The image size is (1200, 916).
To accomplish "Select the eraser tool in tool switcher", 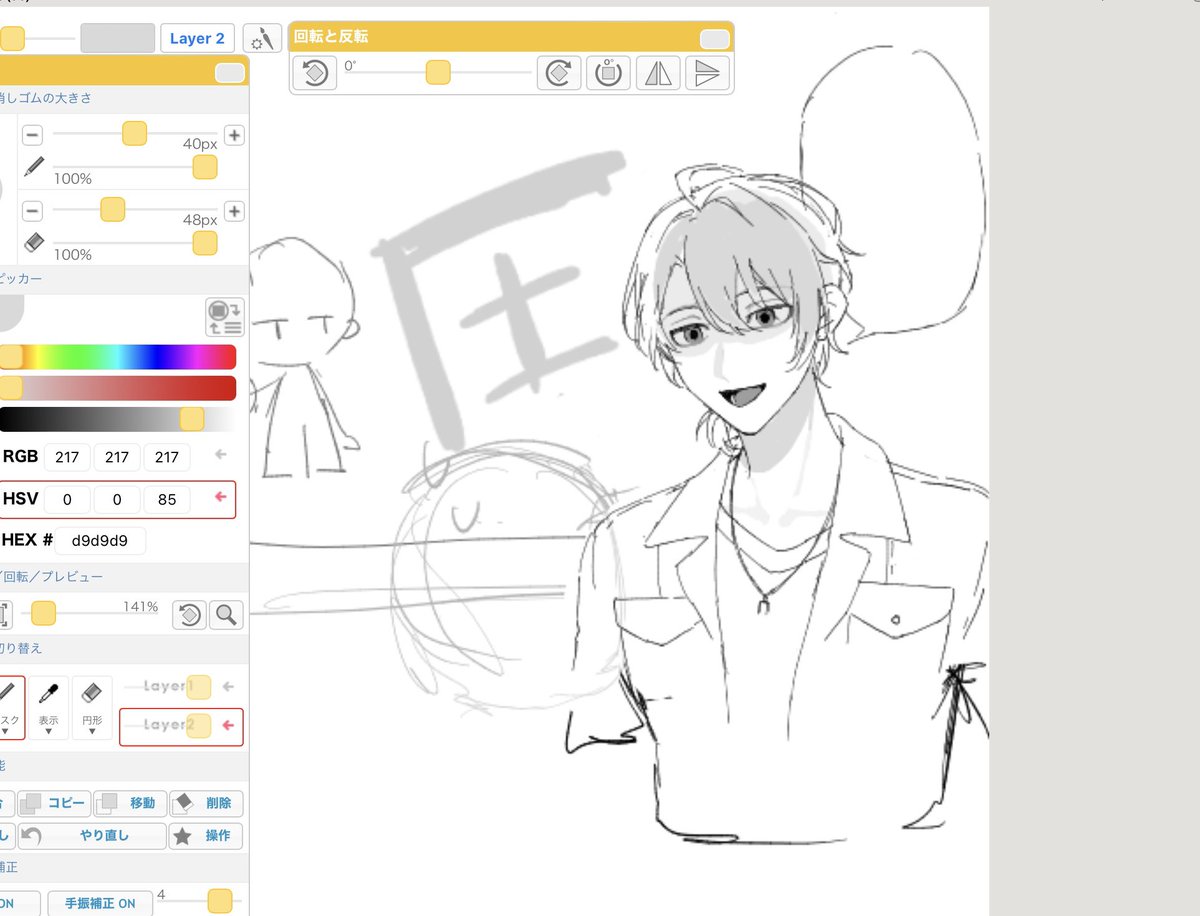I will click(91, 693).
